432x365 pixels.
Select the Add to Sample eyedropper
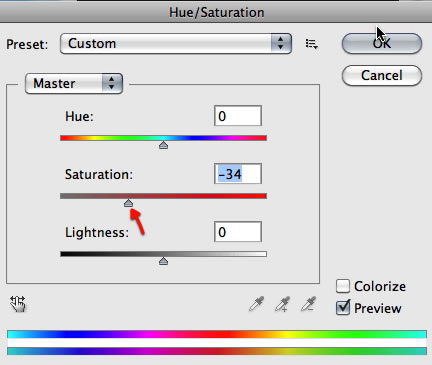[x=282, y=304]
